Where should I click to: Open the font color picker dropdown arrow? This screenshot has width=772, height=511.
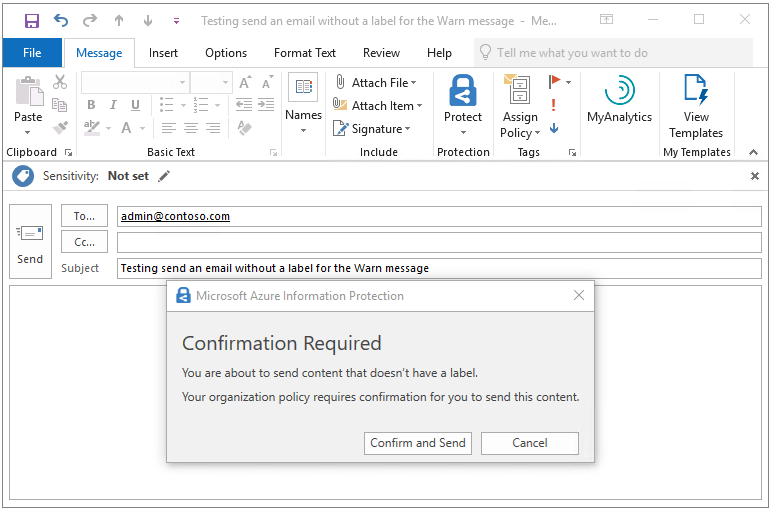(x=142, y=128)
